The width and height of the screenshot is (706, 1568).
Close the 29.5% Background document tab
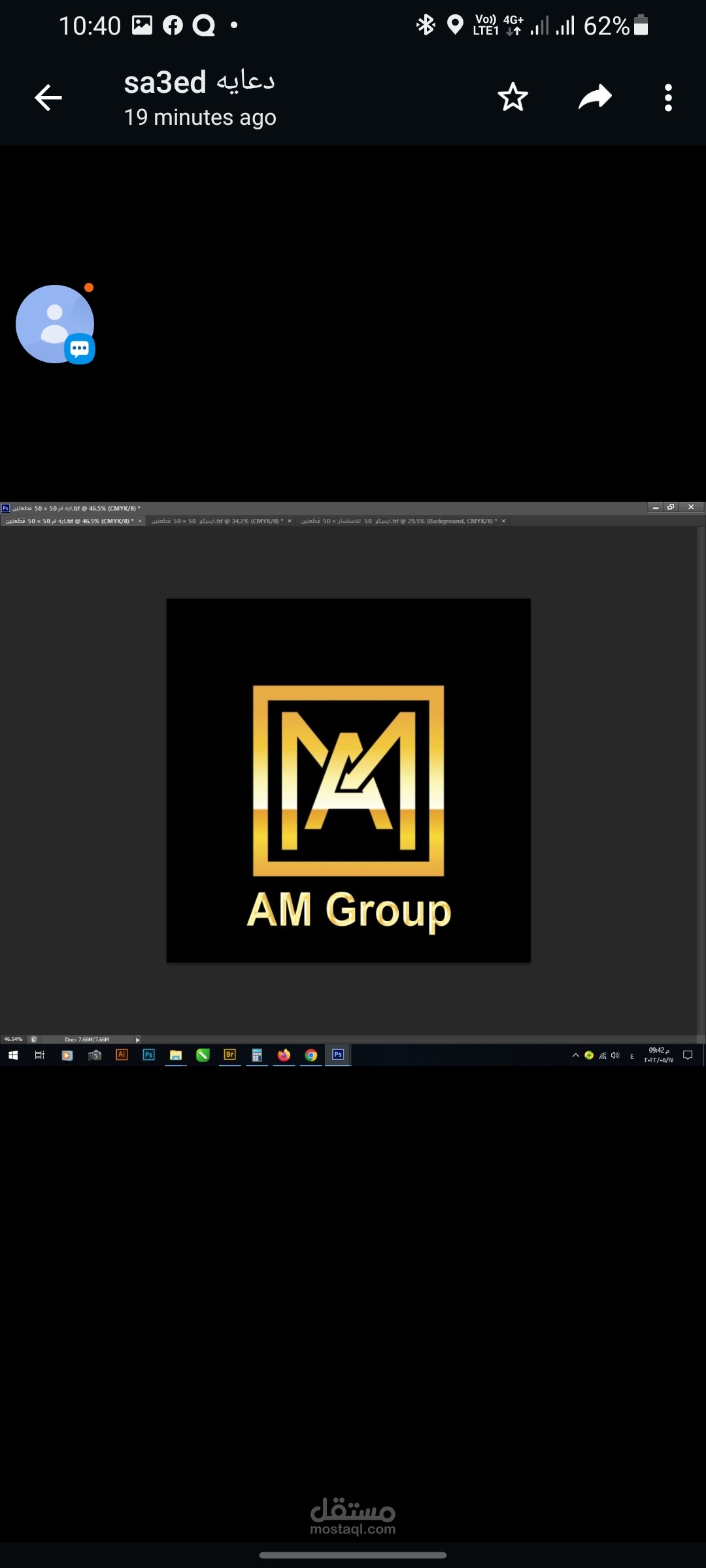tap(503, 521)
